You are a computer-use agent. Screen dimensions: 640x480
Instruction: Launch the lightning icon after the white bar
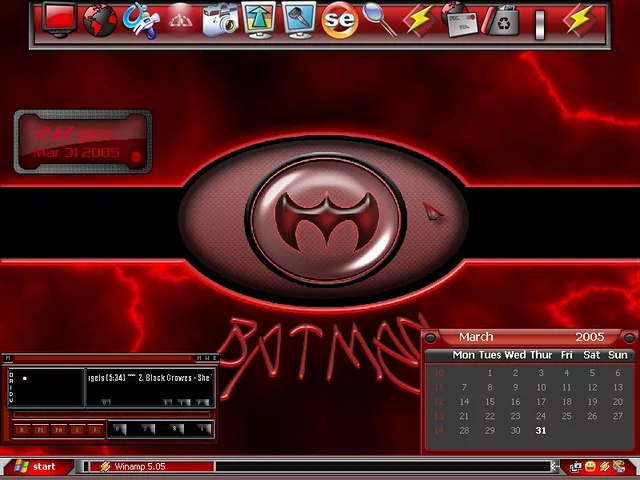tap(580, 20)
